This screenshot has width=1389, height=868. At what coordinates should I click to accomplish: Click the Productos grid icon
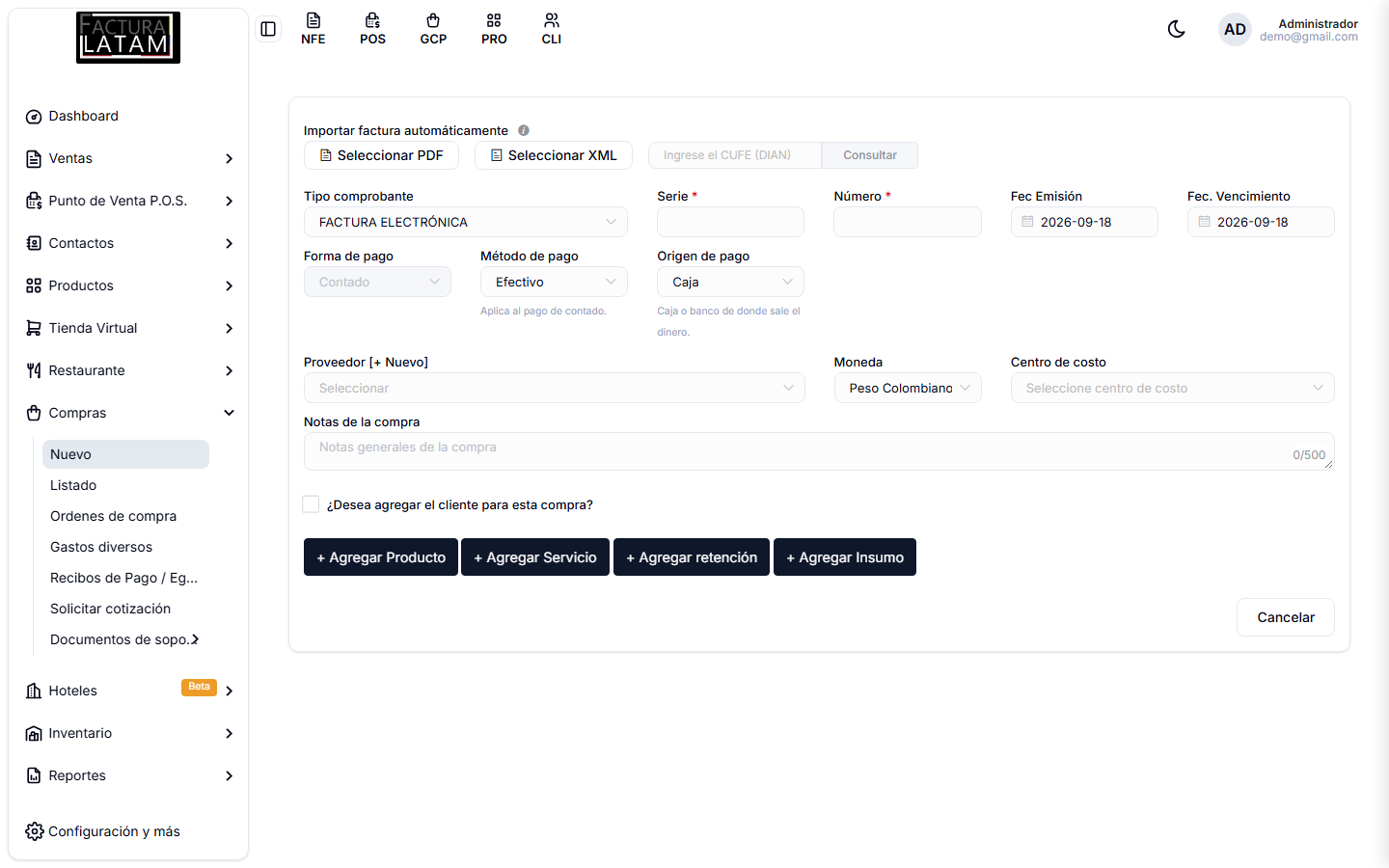point(34,286)
